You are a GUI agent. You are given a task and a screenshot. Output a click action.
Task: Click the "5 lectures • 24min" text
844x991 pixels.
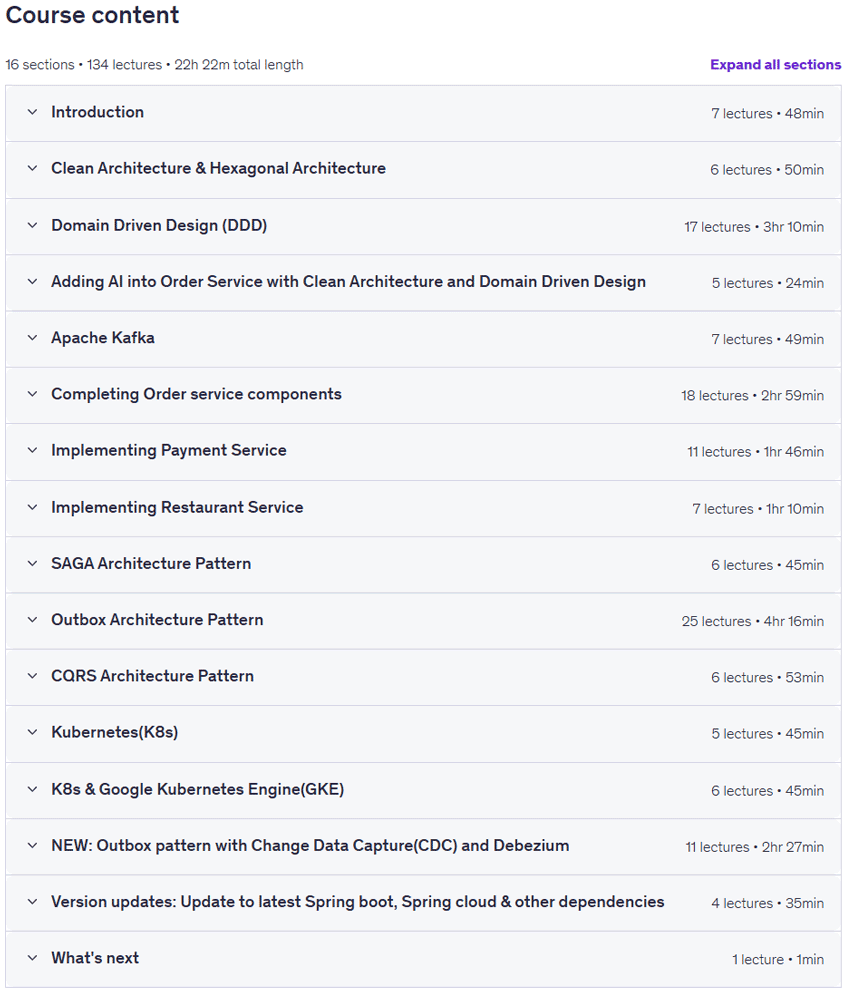(768, 283)
